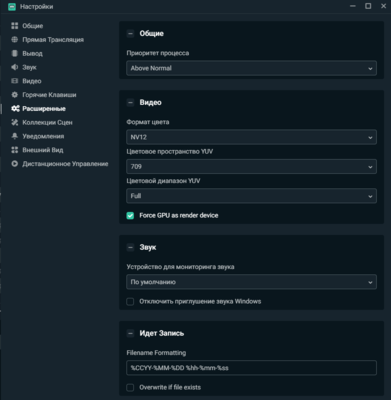Click the Вывод sidebar icon
This screenshot has width=391, height=400.
[15, 53]
